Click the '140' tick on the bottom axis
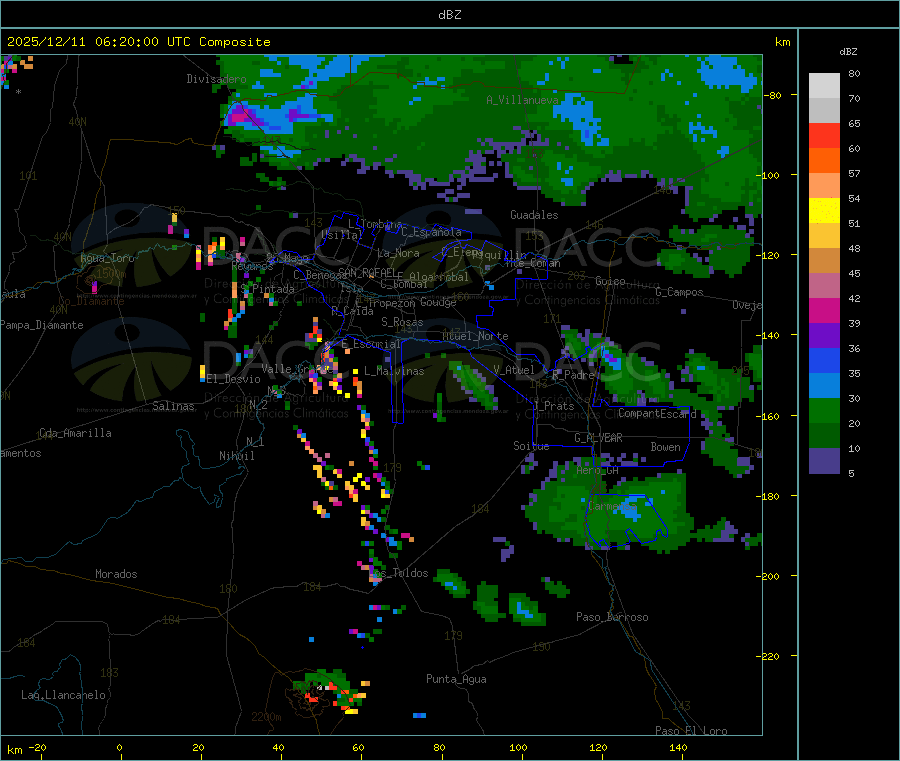 coord(678,747)
